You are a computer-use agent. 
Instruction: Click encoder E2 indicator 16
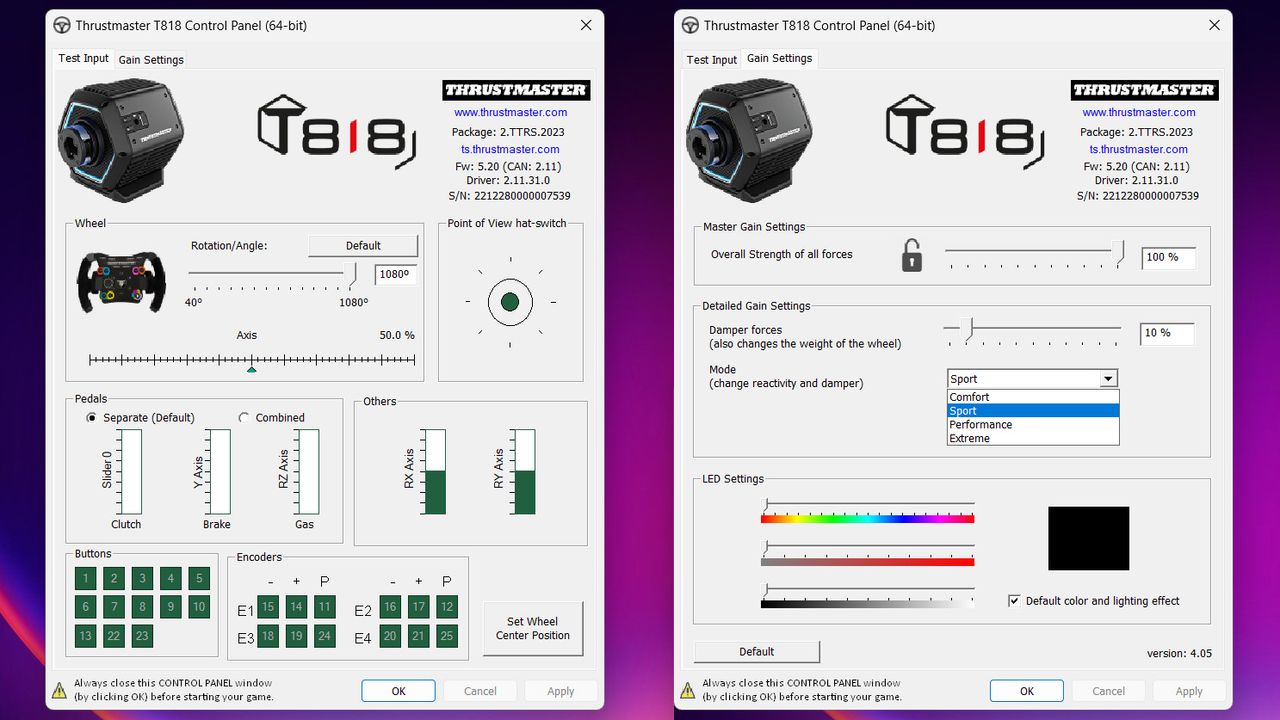(x=390, y=606)
